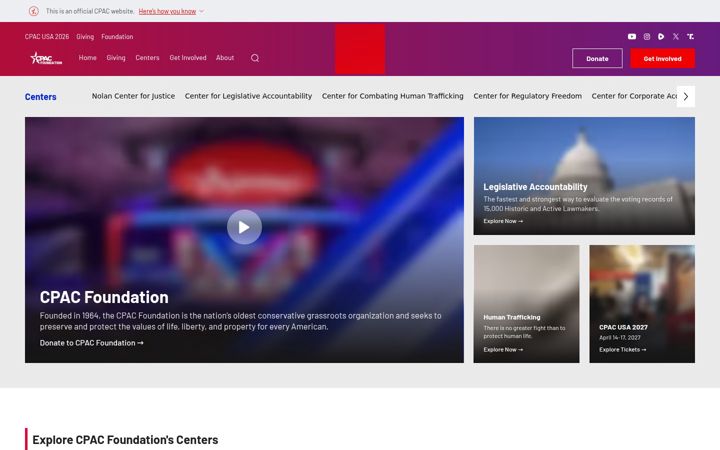Image resolution: width=720 pixels, height=450 pixels.
Task: Open the Giving link in top bar
Action: (85, 36)
